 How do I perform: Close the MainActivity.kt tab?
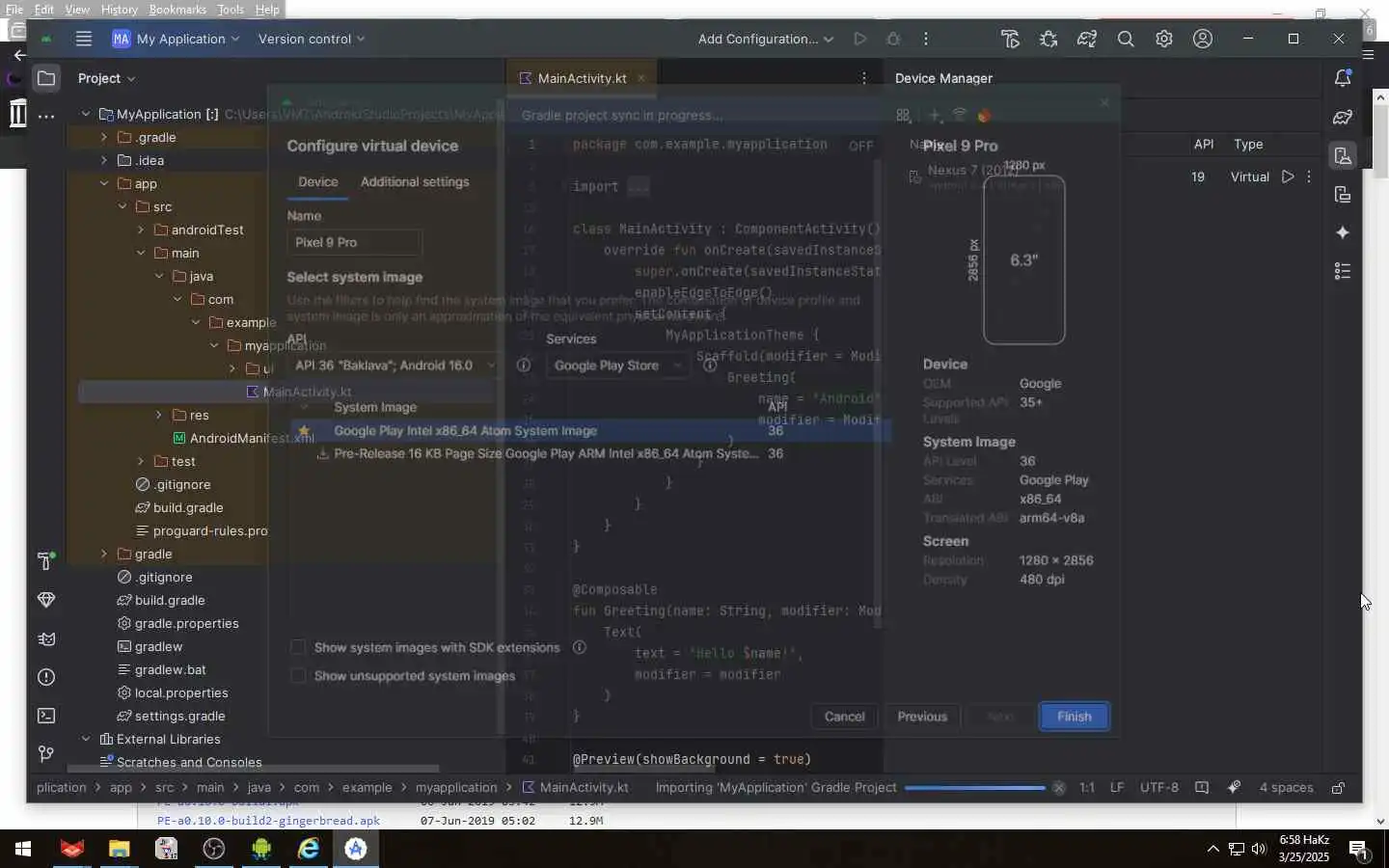click(x=640, y=78)
